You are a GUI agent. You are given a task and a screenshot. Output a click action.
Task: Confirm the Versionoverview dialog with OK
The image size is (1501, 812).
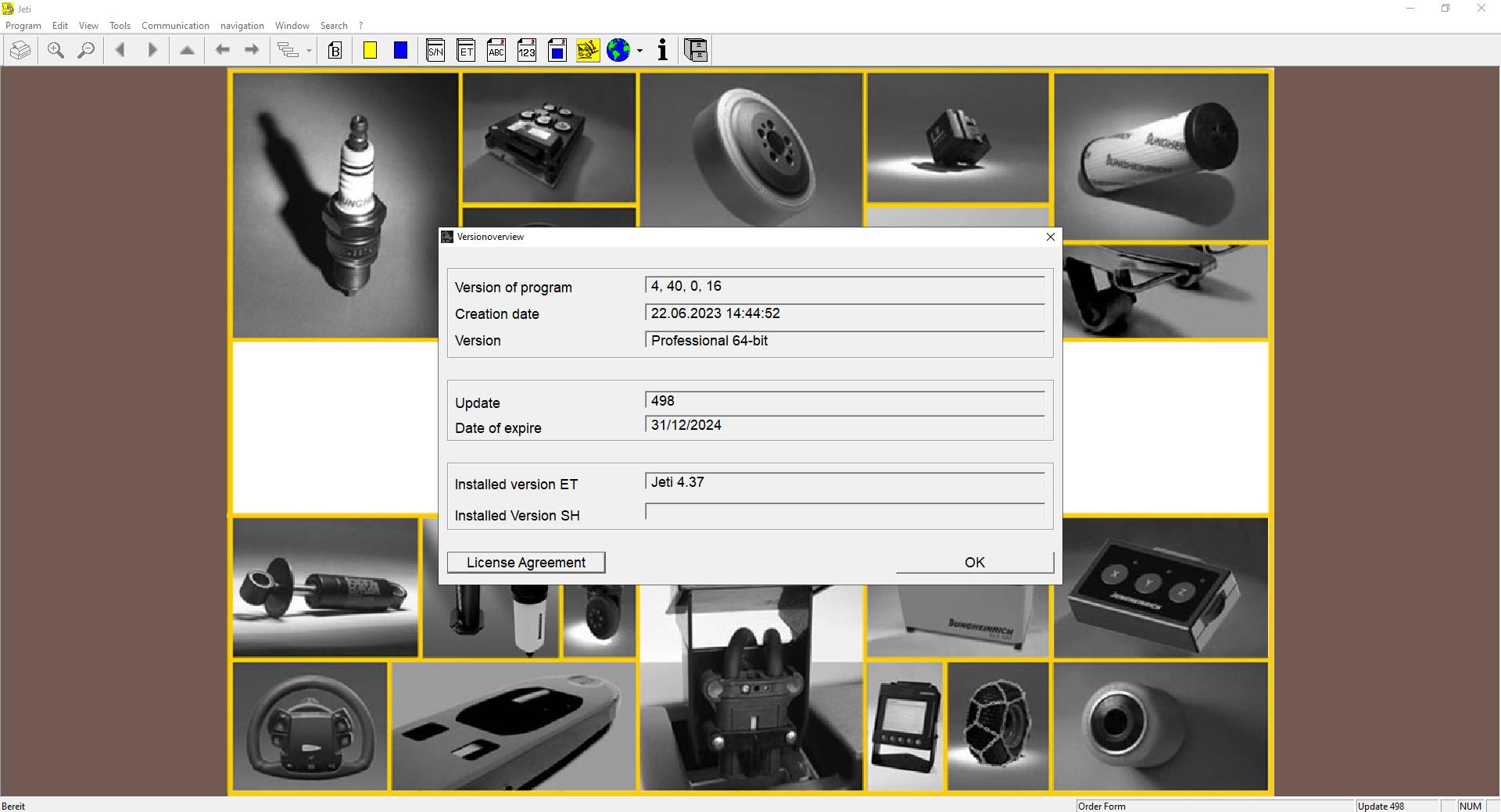(x=975, y=563)
